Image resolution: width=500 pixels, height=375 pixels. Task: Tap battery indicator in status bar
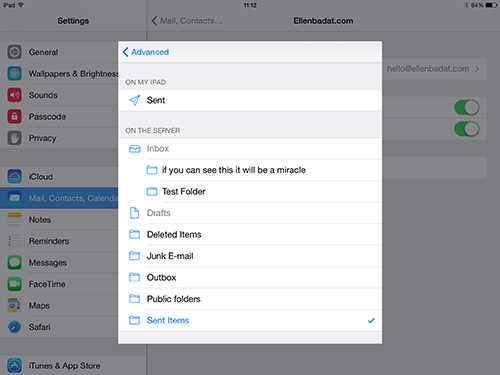point(491,5)
